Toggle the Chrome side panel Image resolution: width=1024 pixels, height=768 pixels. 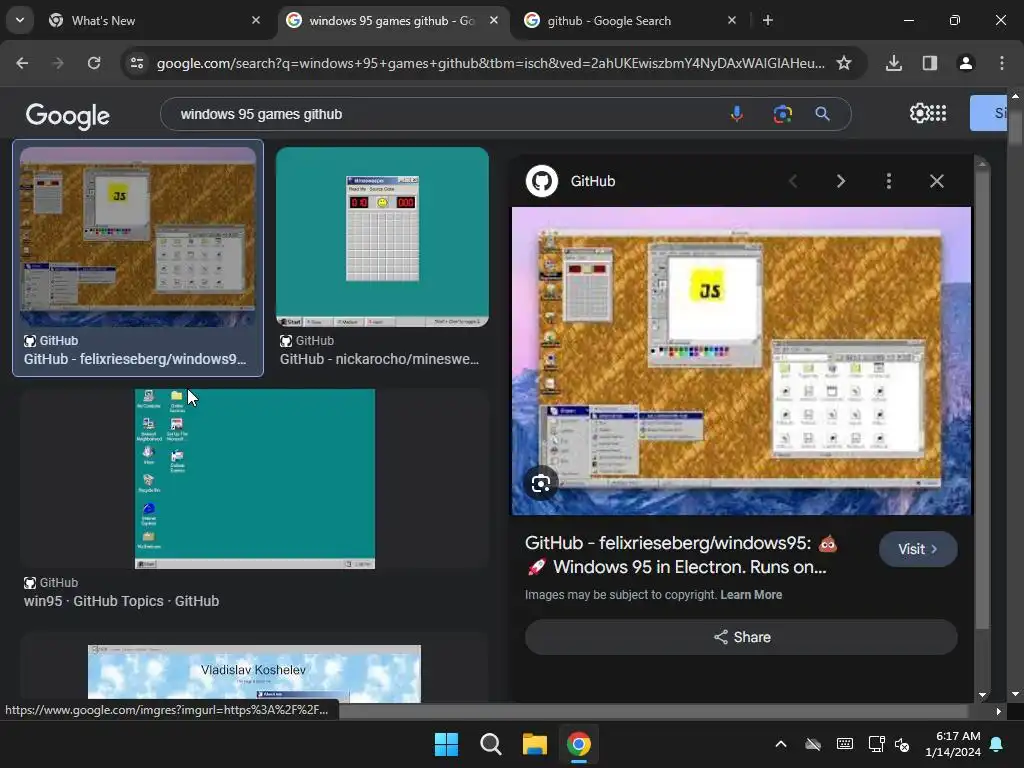pyautogui.click(x=930, y=63)
